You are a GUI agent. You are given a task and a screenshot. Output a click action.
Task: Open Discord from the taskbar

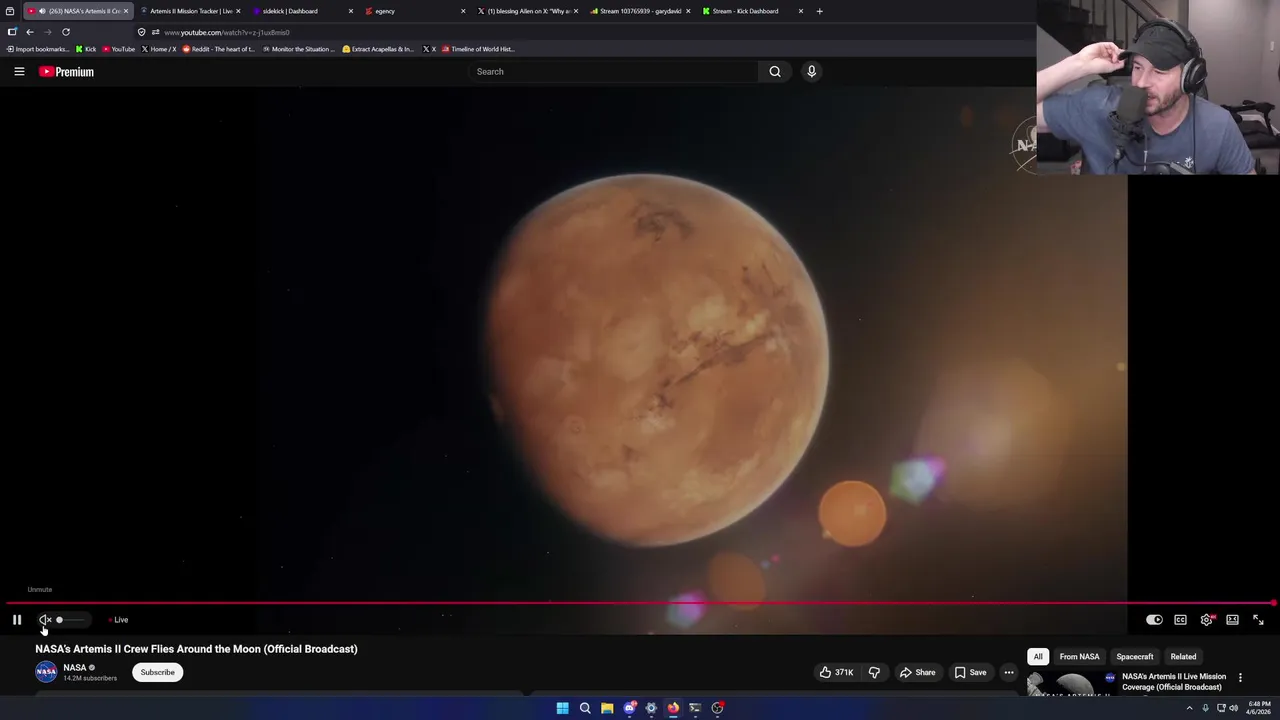629,708
